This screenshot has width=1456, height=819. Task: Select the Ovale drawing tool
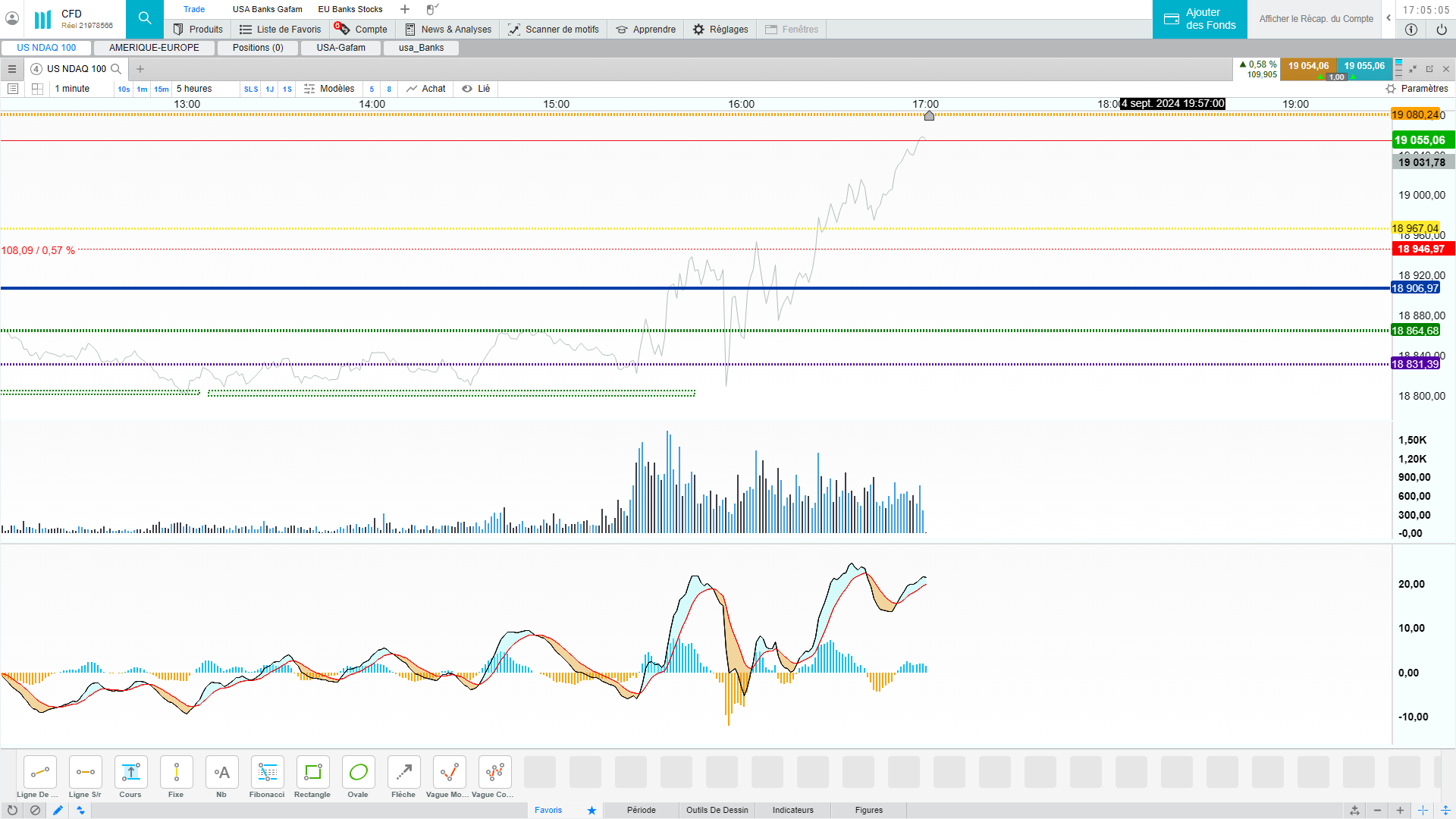point(358,773)
